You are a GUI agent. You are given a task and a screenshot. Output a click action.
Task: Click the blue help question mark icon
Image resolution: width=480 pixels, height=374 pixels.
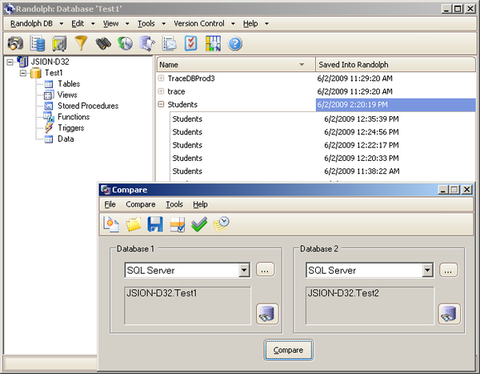tap(235, 44)
